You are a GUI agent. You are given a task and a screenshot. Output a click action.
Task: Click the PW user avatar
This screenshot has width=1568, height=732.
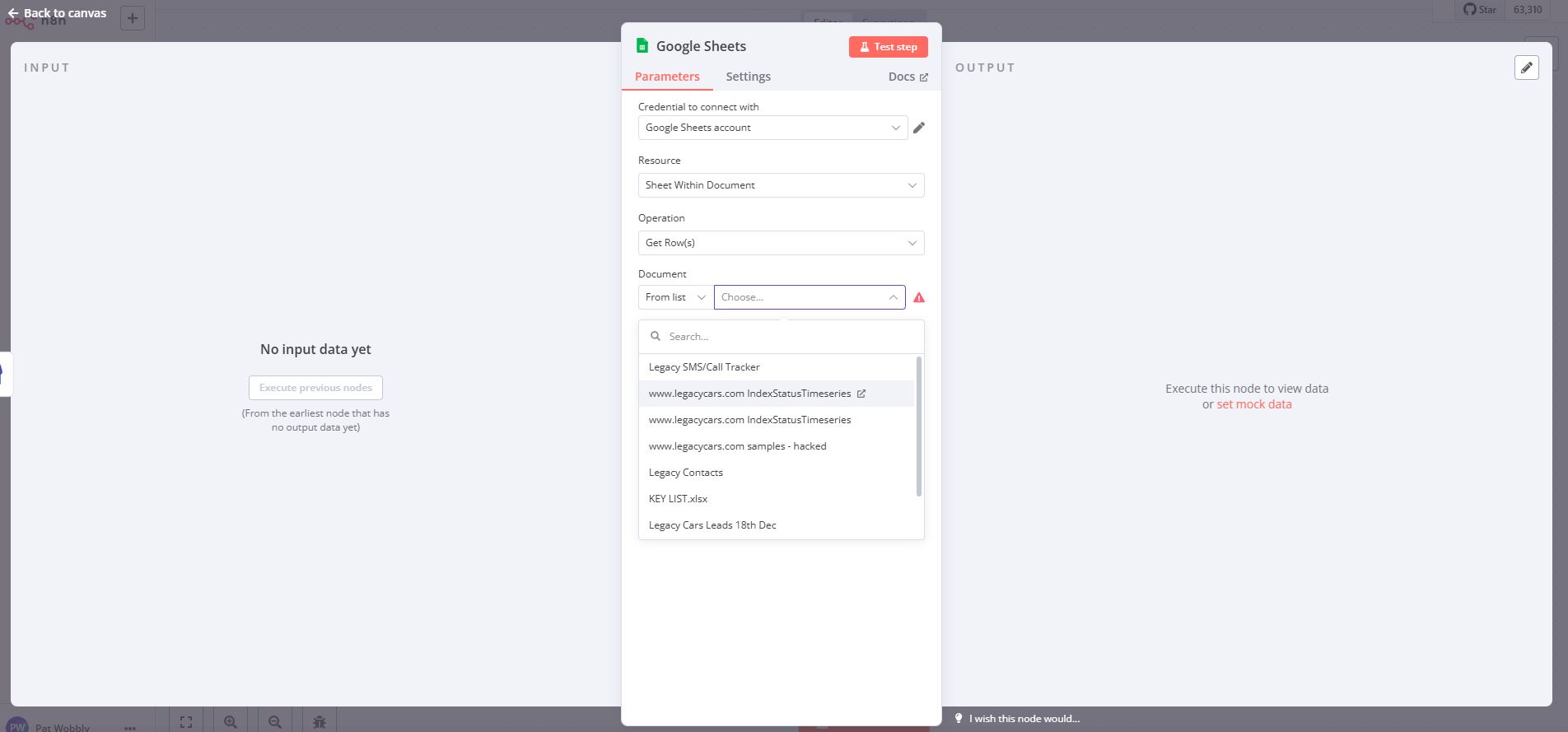tap(17, 725)
